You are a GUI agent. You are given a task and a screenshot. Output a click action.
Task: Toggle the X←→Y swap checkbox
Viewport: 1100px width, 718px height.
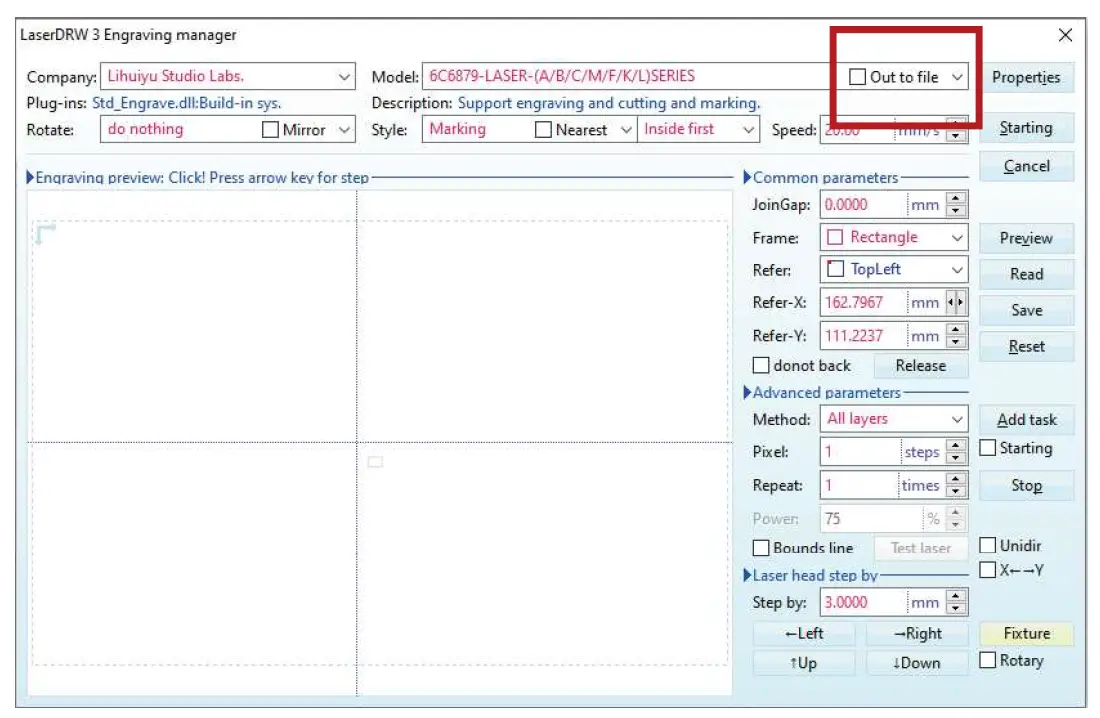987,570
